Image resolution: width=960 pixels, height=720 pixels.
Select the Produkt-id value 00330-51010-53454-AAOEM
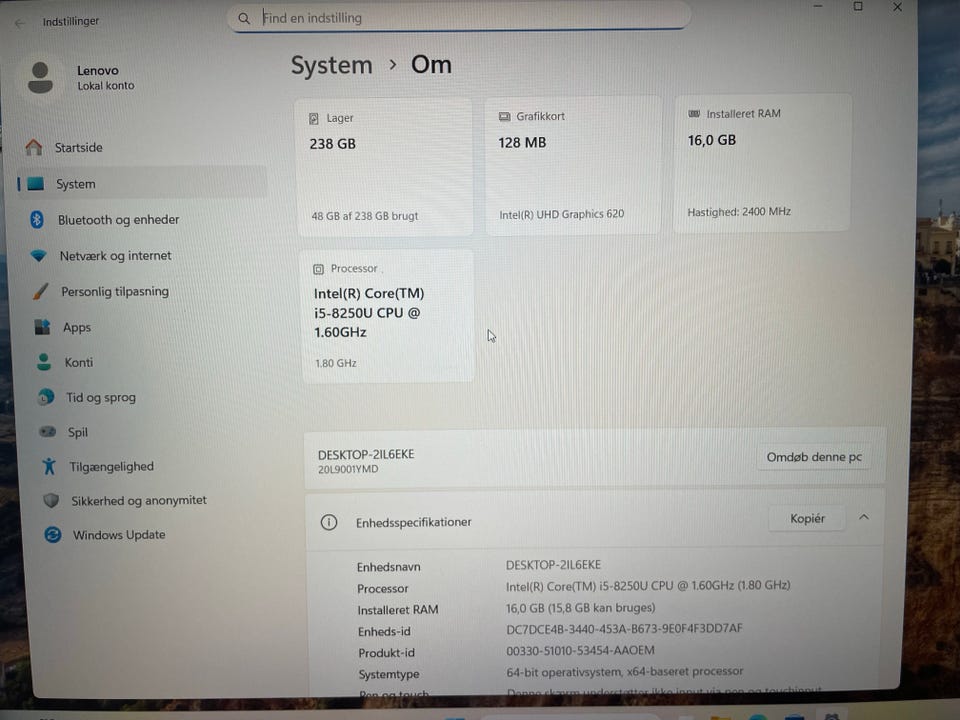point(580,650)
